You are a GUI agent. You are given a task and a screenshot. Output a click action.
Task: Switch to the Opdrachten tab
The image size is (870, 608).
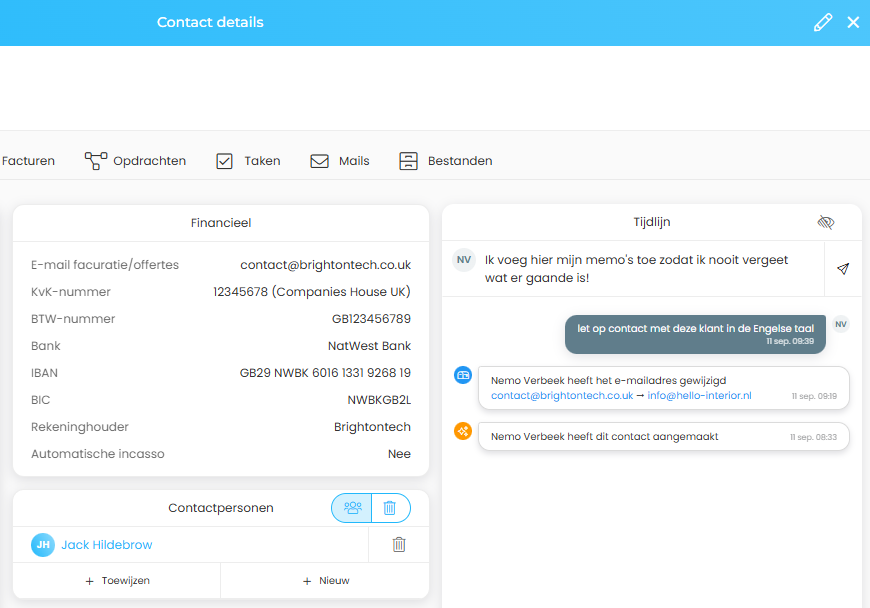pos(136,161)
